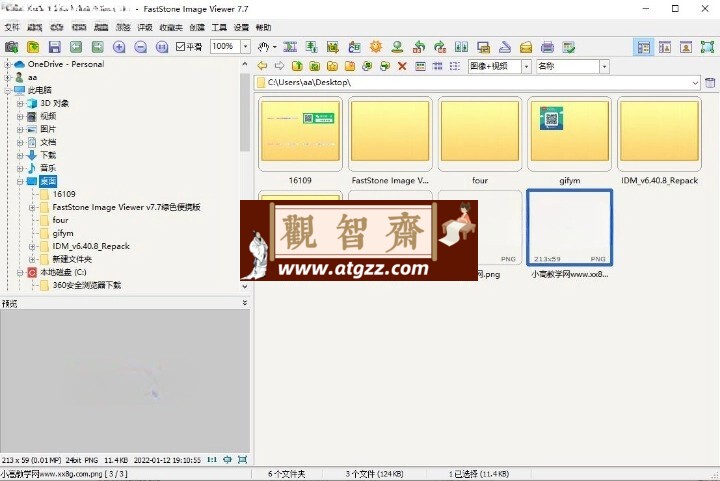This screenshot has width=720, height=481.
Task: Select the aa user tree item
Action: coord(32,77)
